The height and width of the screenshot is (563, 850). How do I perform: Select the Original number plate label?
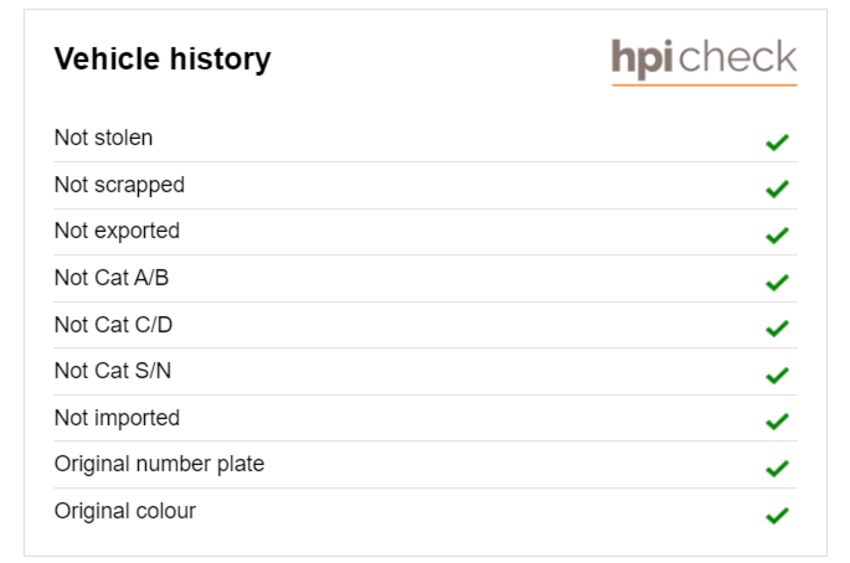coord(159,464)
